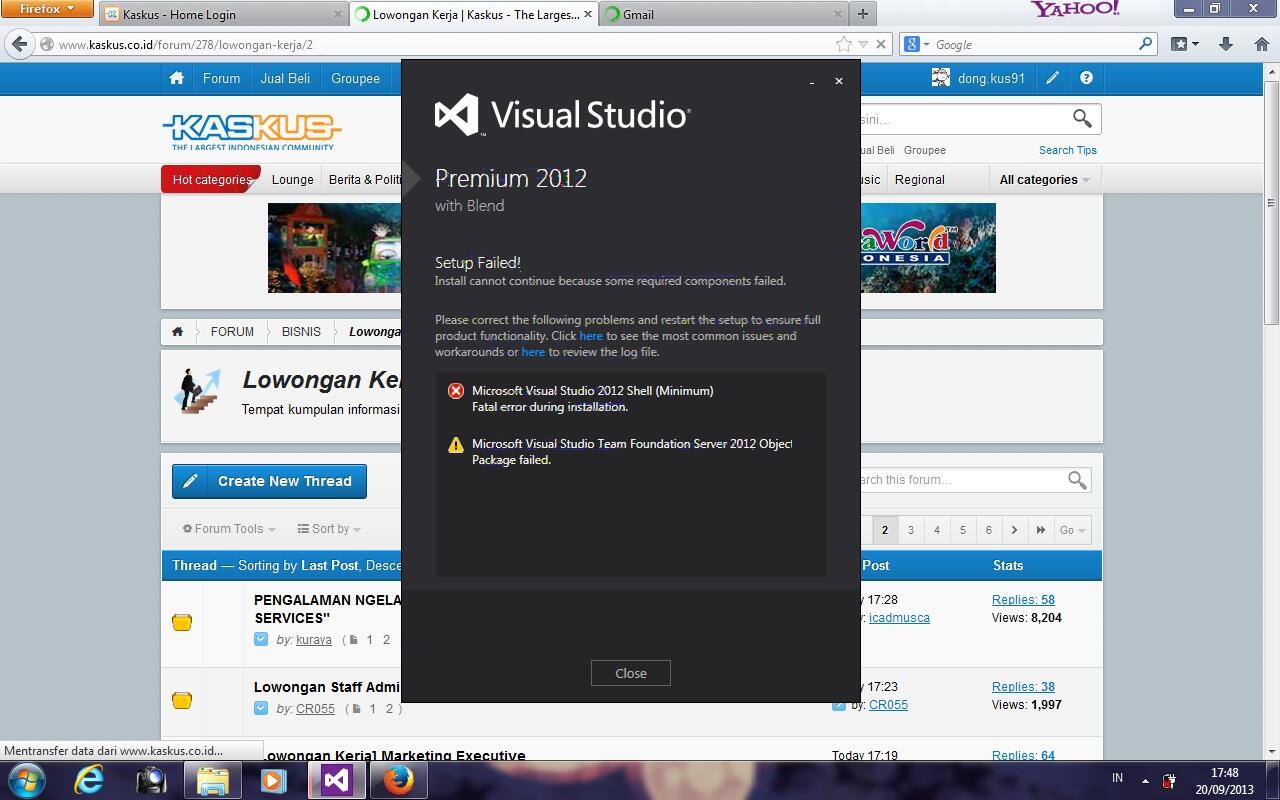
Task: Click the Firefox back arrow button
Action: pos(19,44)
